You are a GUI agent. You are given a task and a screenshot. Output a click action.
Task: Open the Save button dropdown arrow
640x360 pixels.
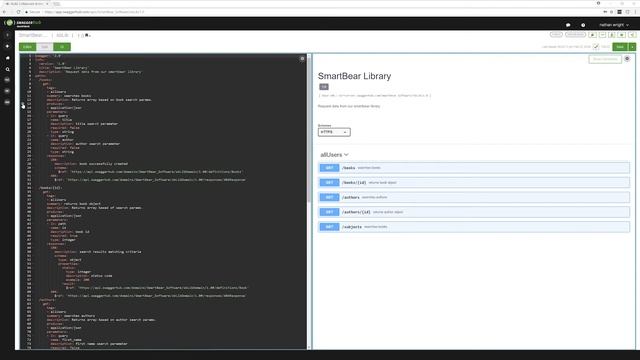point(632,47)
